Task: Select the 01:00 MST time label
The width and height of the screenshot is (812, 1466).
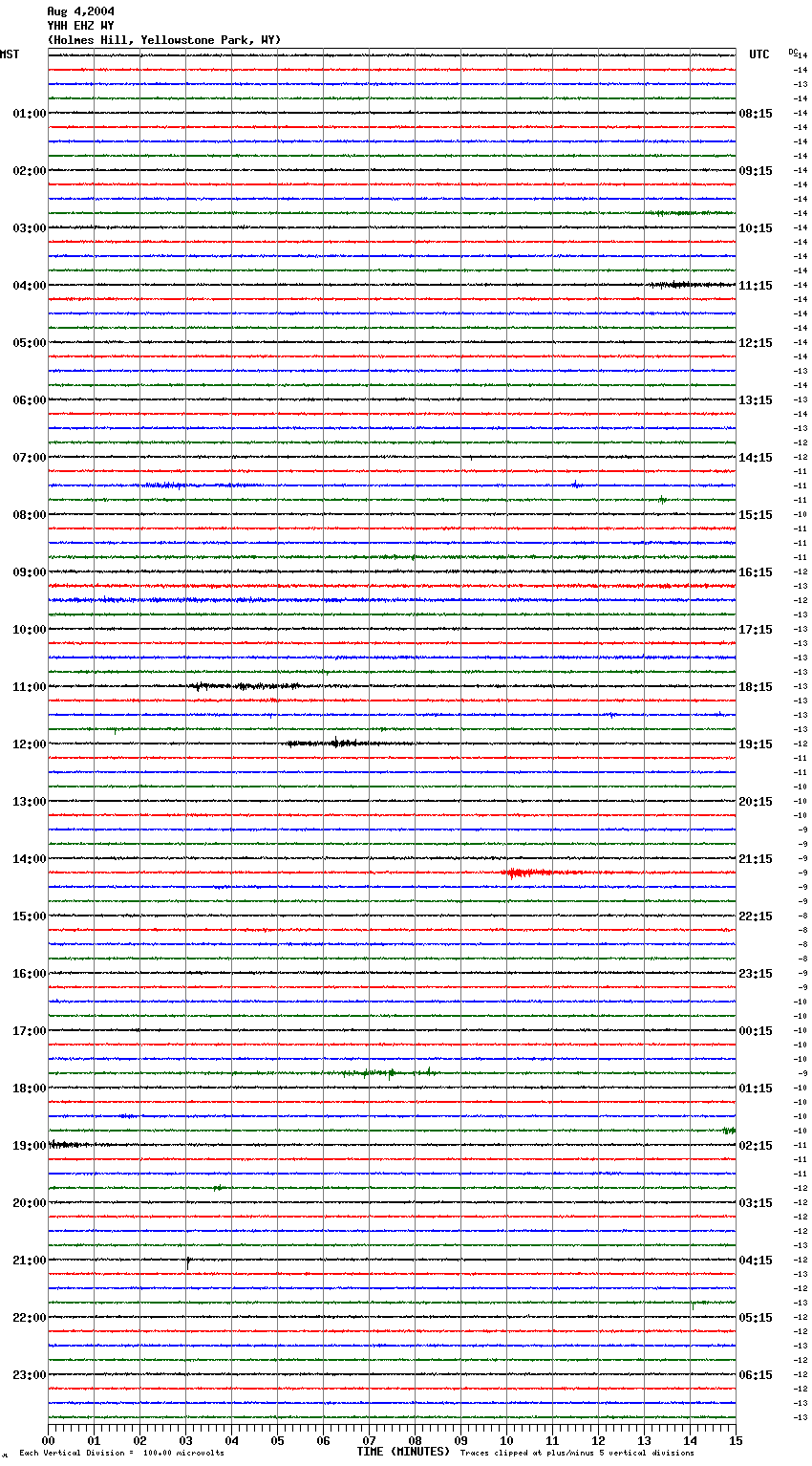Action: (x=30, y=114)
